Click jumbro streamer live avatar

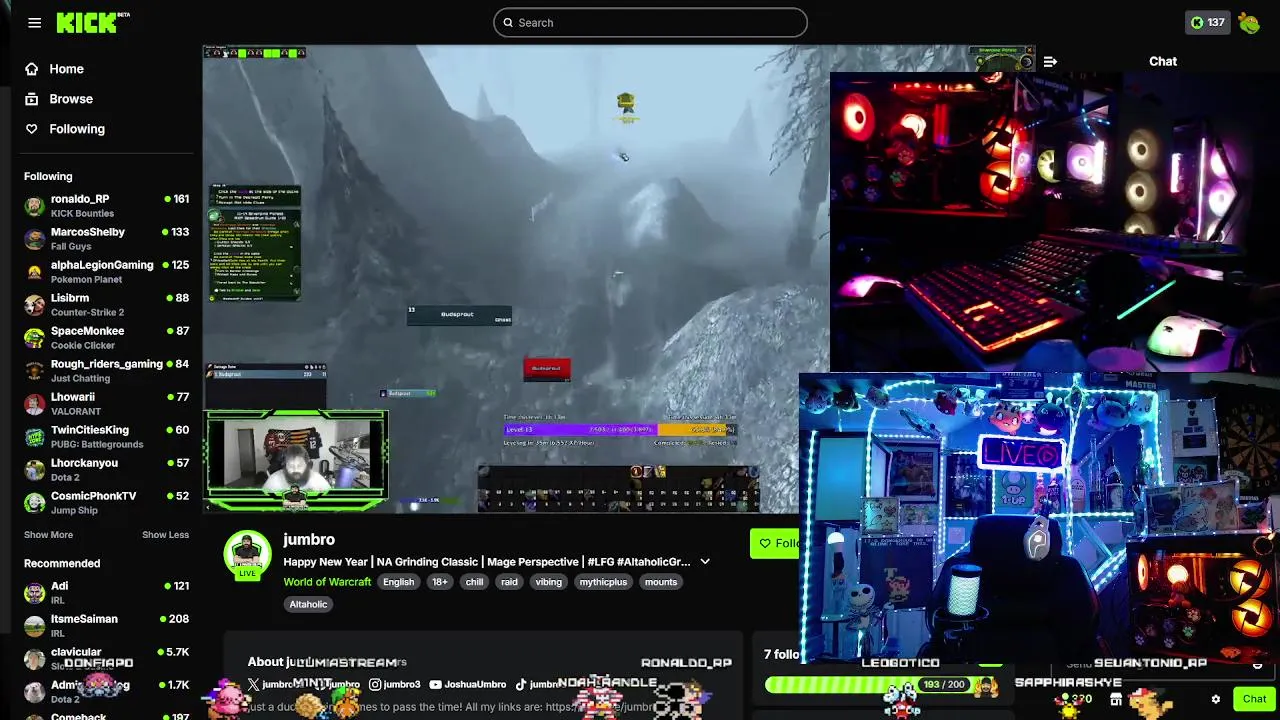[247, 554]
